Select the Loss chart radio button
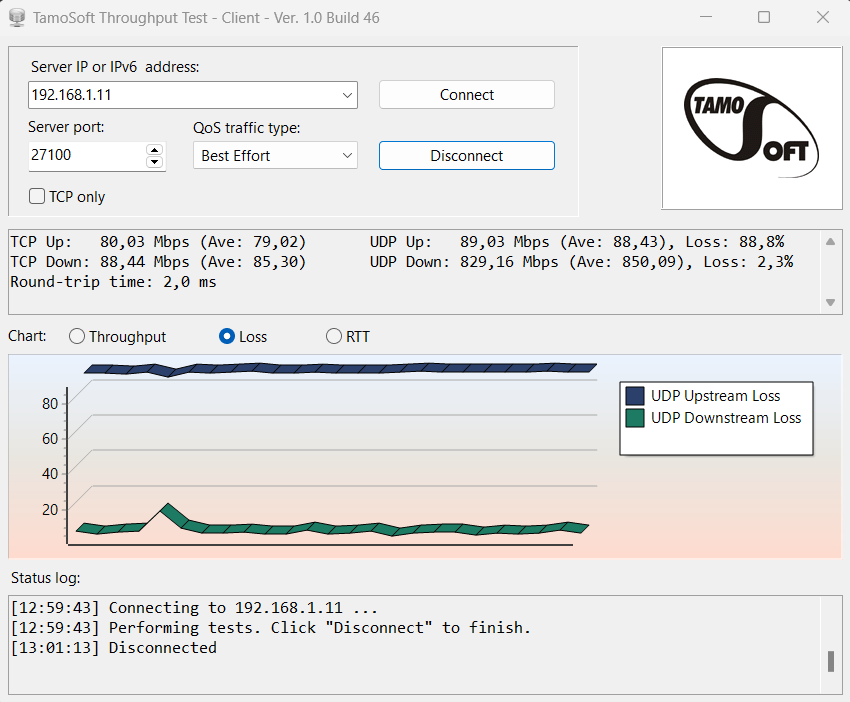Viewport: 850px width, 702px height. (227, 337)
